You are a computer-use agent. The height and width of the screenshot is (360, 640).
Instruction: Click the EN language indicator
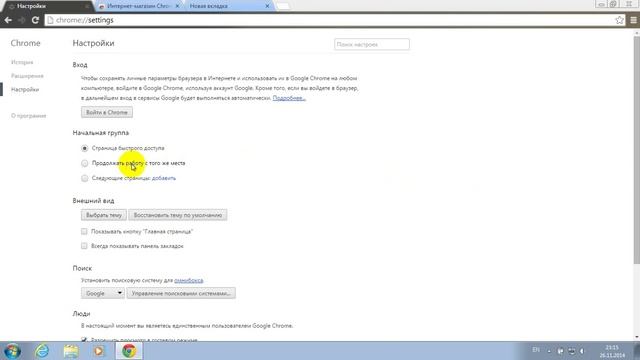(536, 350)
